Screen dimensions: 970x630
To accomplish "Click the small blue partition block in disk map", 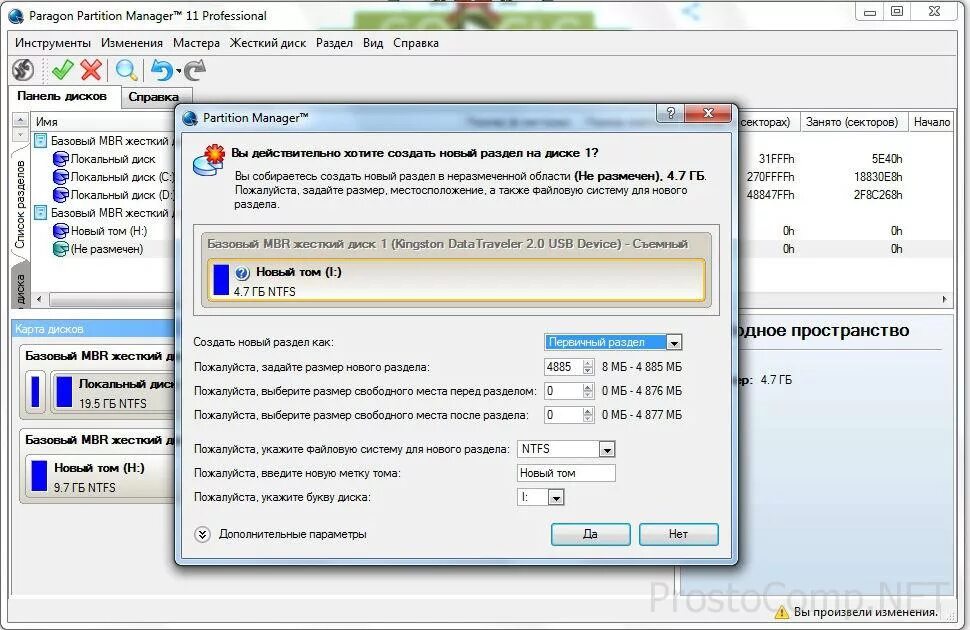I will (36, 392).
